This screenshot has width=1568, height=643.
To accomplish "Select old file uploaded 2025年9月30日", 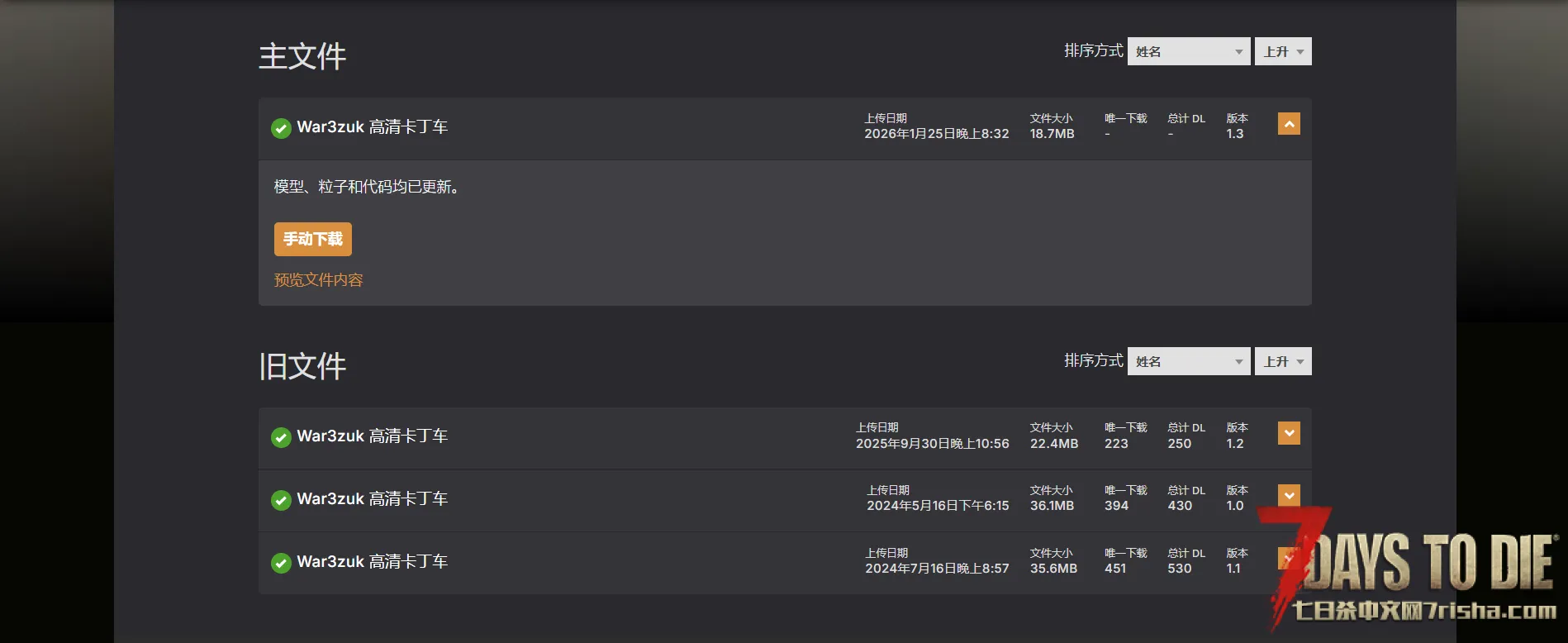I will (x=372, y=436).
